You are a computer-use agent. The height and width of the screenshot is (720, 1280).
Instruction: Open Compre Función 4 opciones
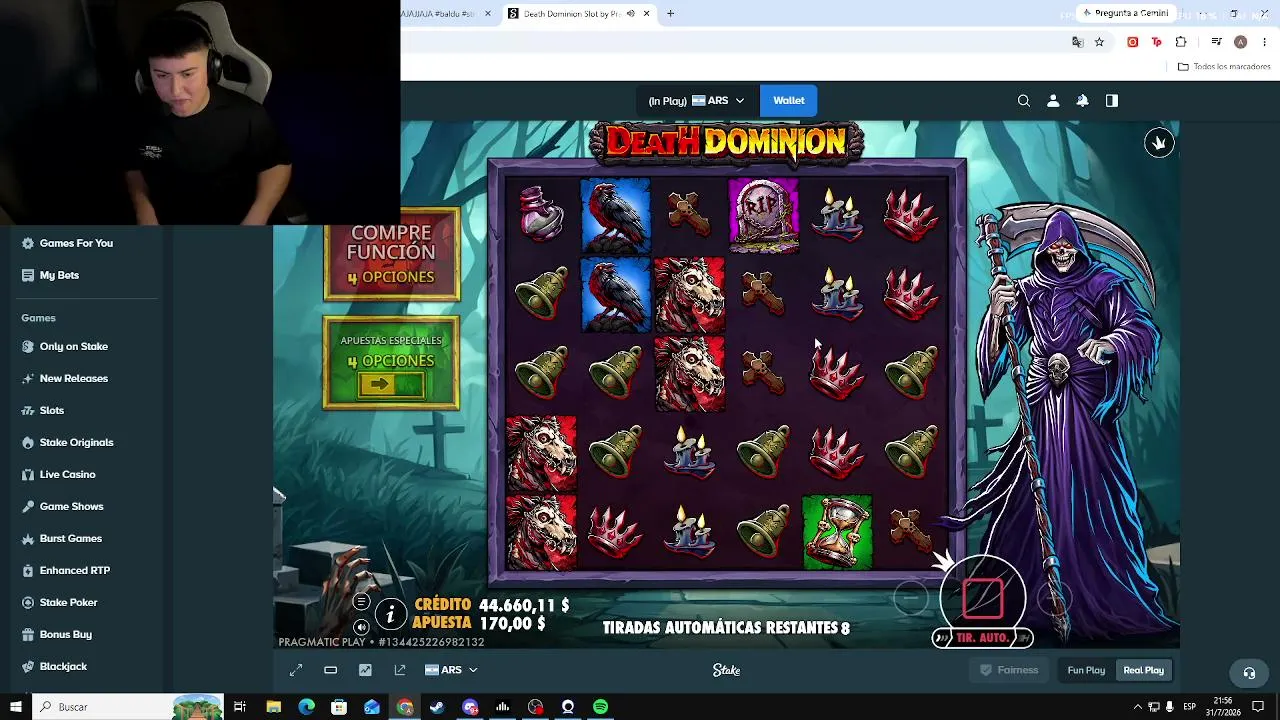(392, 255)
